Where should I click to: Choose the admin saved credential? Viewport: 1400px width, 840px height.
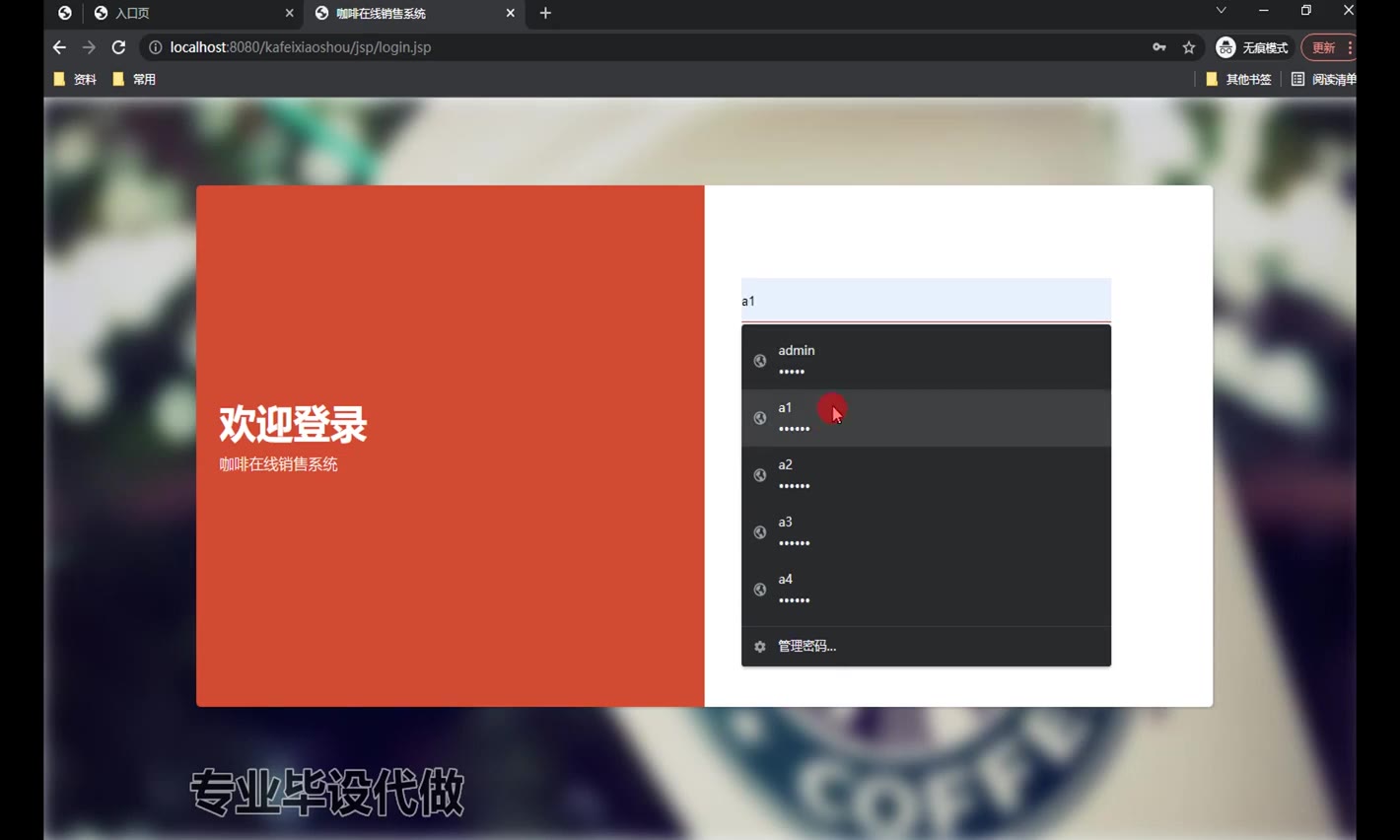(x=926, y=361)
